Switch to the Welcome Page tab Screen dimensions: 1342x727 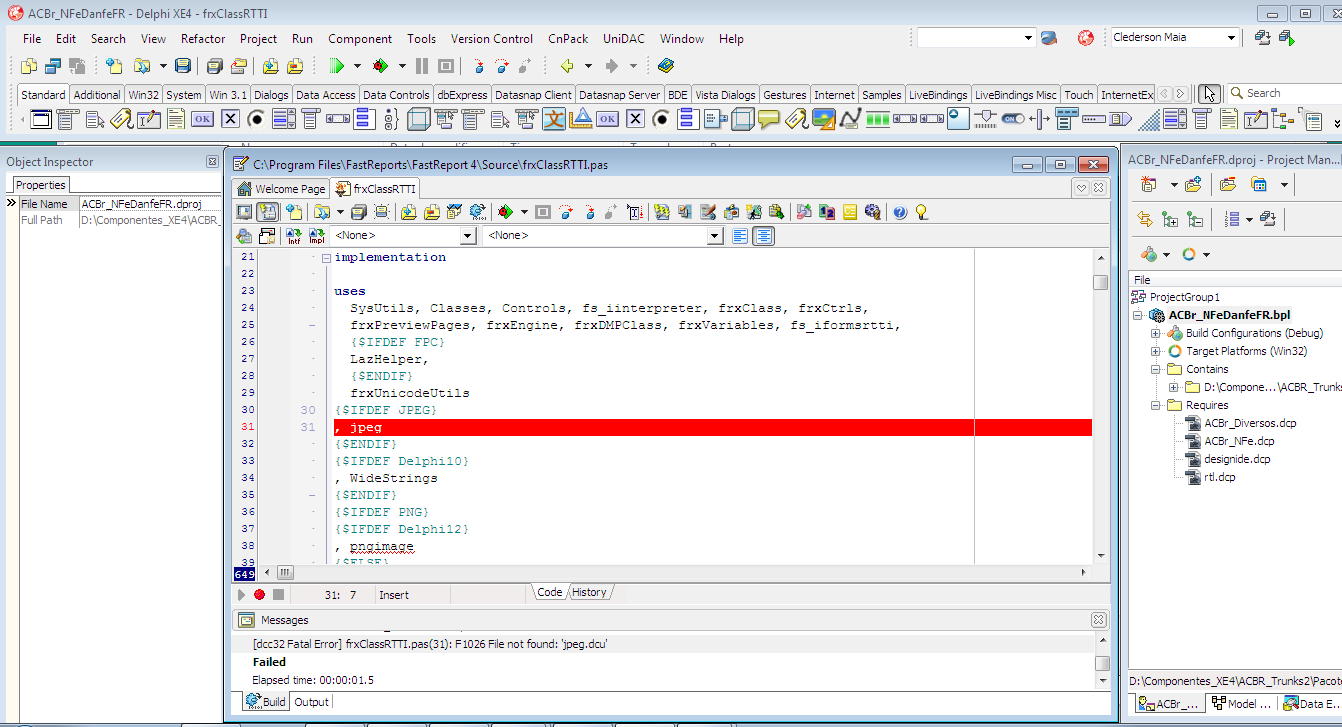pos(281,189)
